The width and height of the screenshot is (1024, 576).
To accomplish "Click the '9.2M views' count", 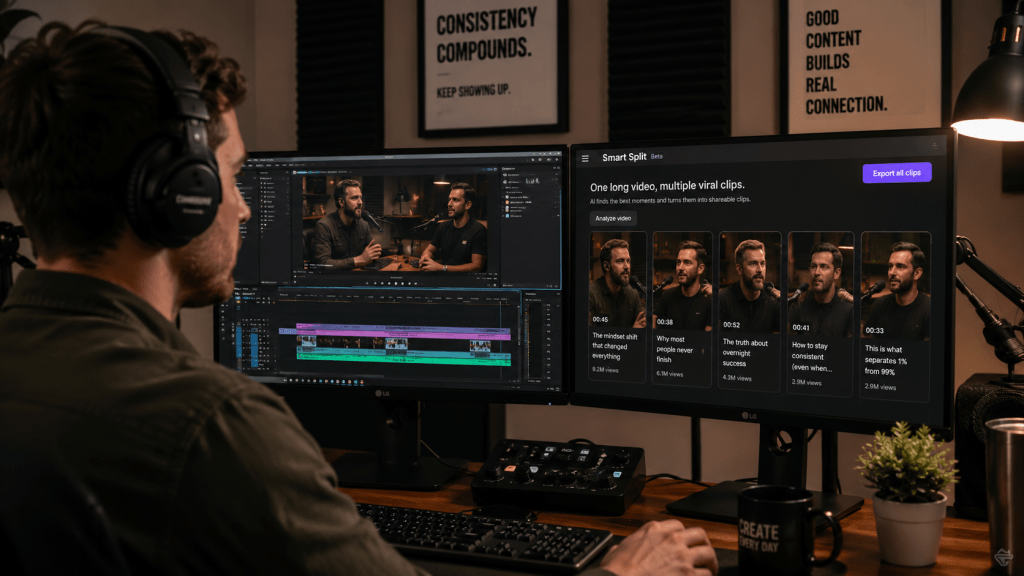I will point(605,370).
